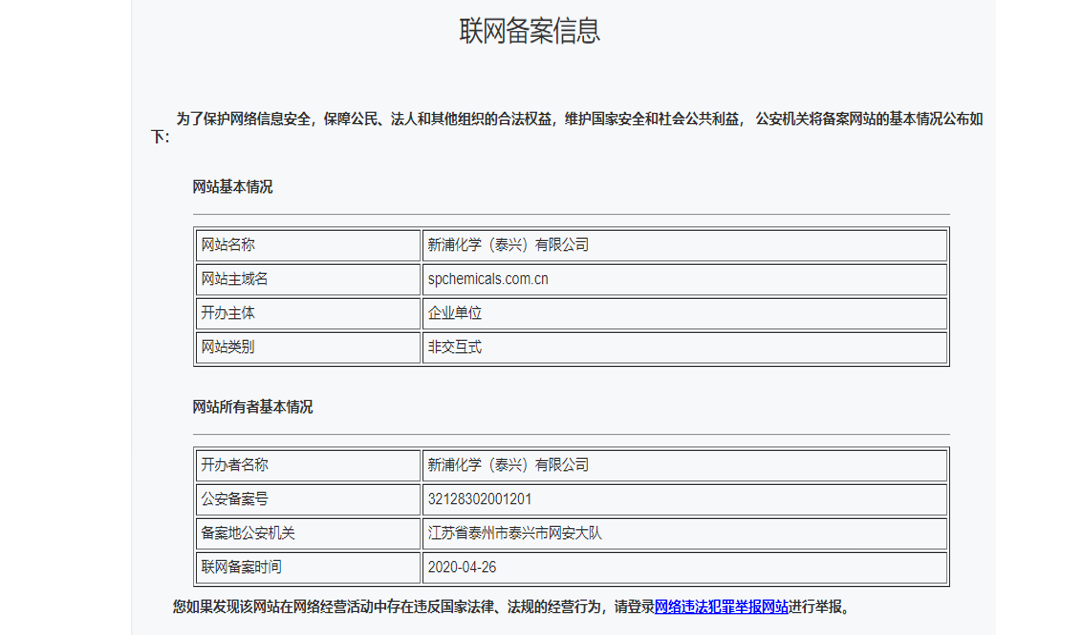Click the 2020-04-26 date value
Screen dimensions: 1070x635
coord(462,567)
